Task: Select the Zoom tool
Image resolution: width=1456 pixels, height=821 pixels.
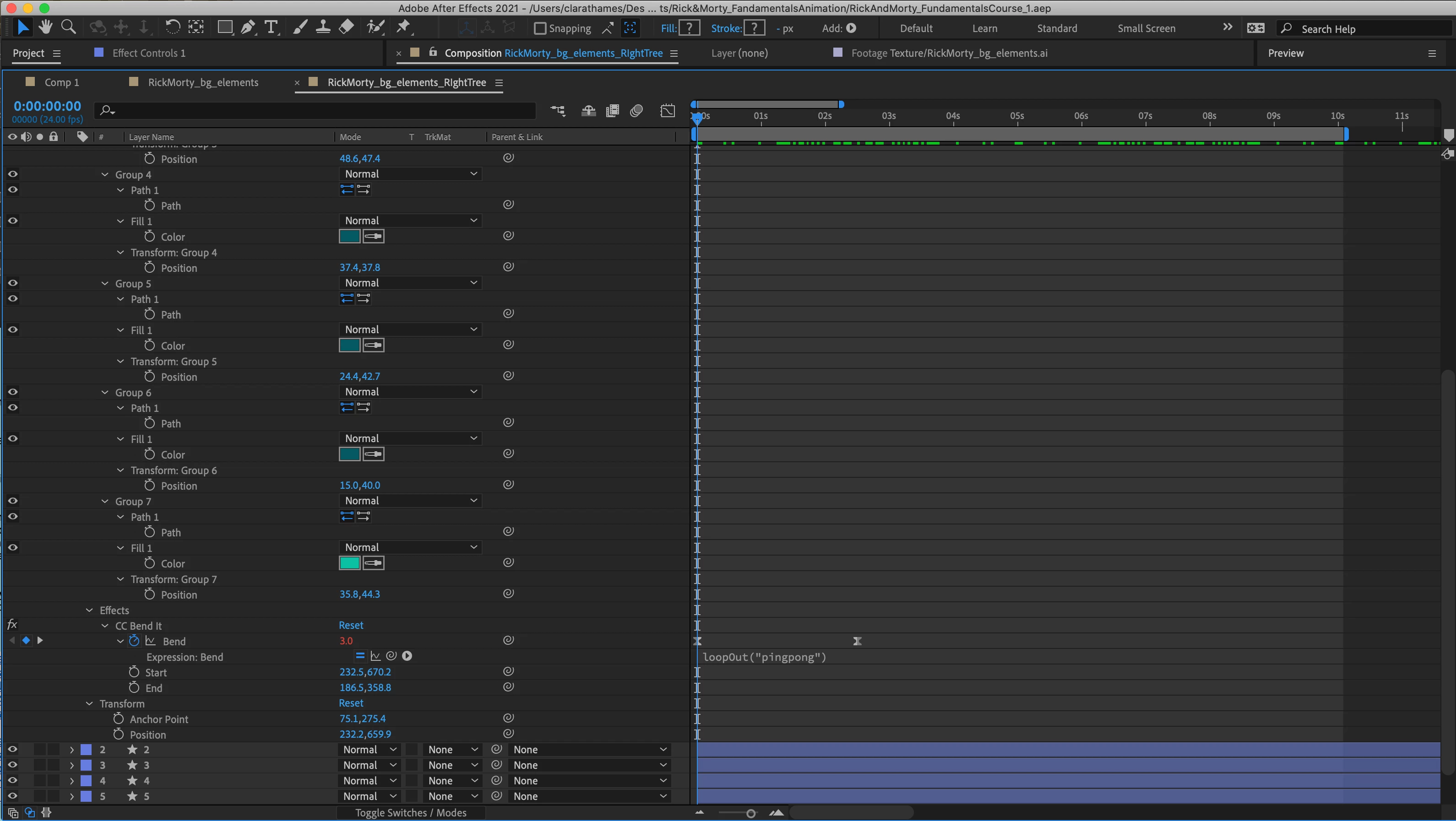Action: click(68, 27)
